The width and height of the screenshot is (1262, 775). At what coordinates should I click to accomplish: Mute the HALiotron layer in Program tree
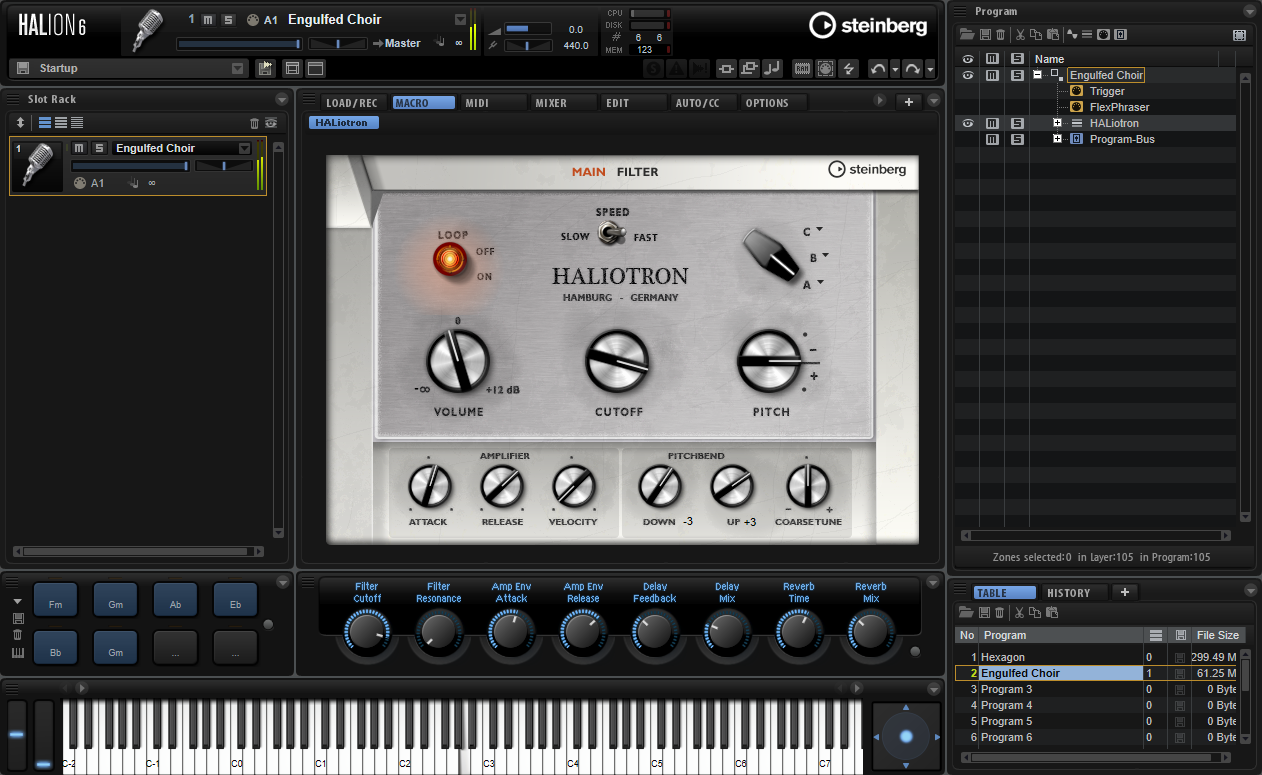point(992,123)
